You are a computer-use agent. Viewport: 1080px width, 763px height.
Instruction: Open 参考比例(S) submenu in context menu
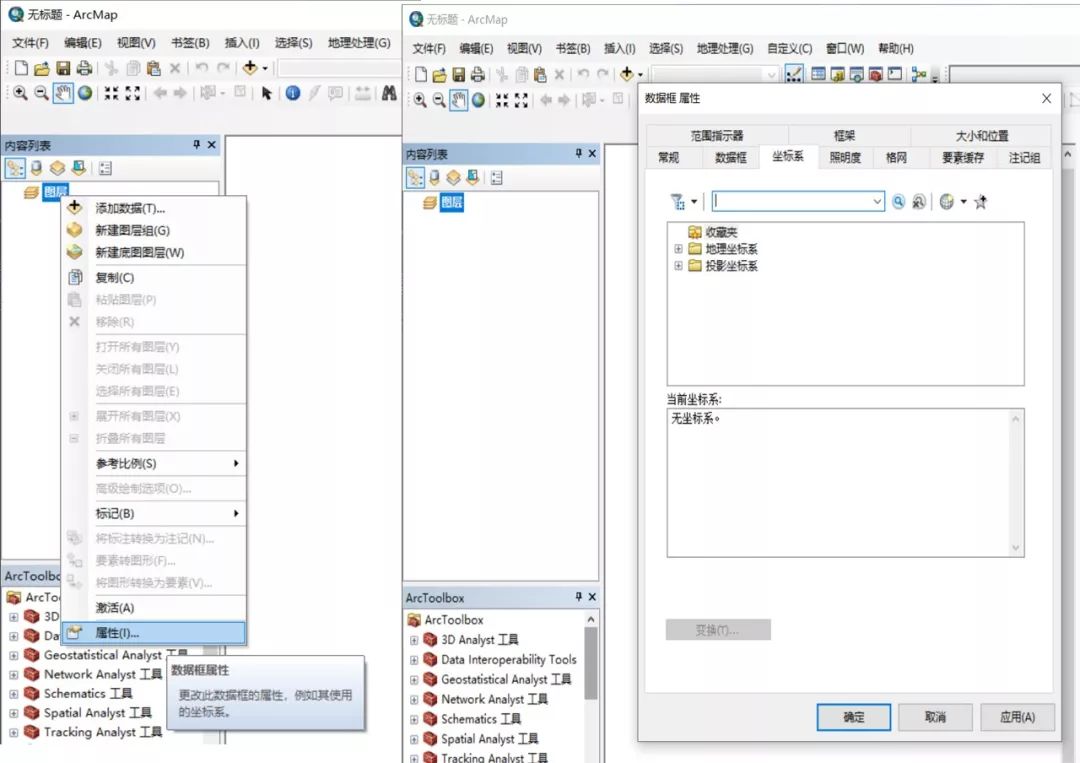coord(154,463)
